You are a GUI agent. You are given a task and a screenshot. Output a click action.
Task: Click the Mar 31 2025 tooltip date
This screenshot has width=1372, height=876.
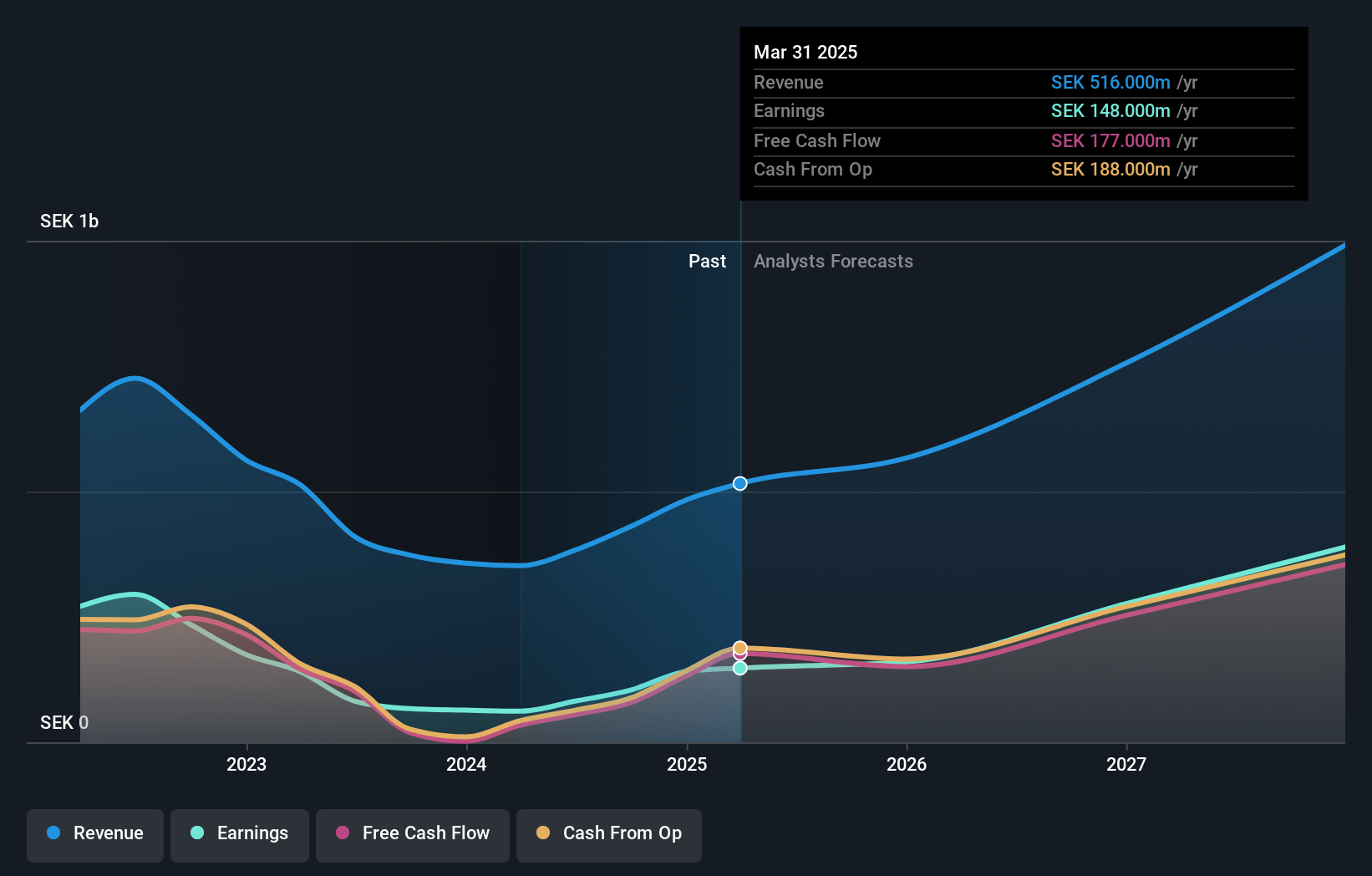point(805,52)
